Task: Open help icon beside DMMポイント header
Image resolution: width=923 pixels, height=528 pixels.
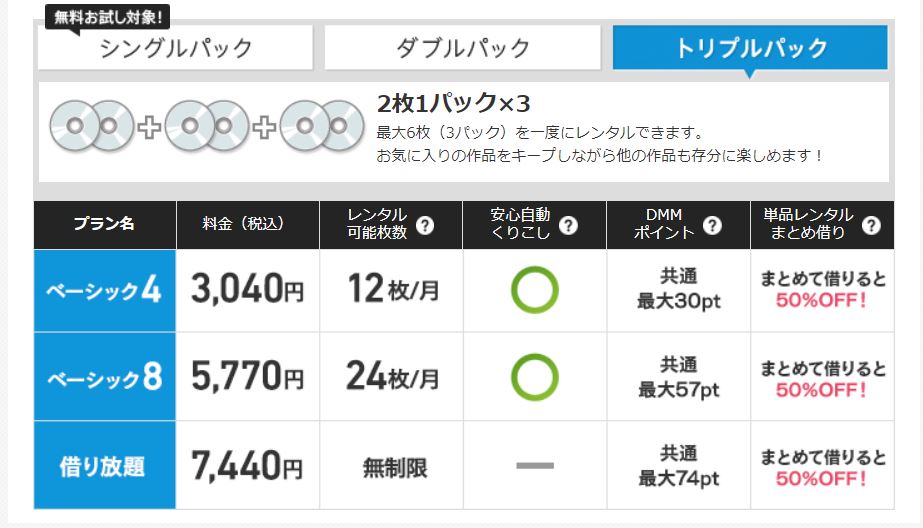Action: pos(712,225)
